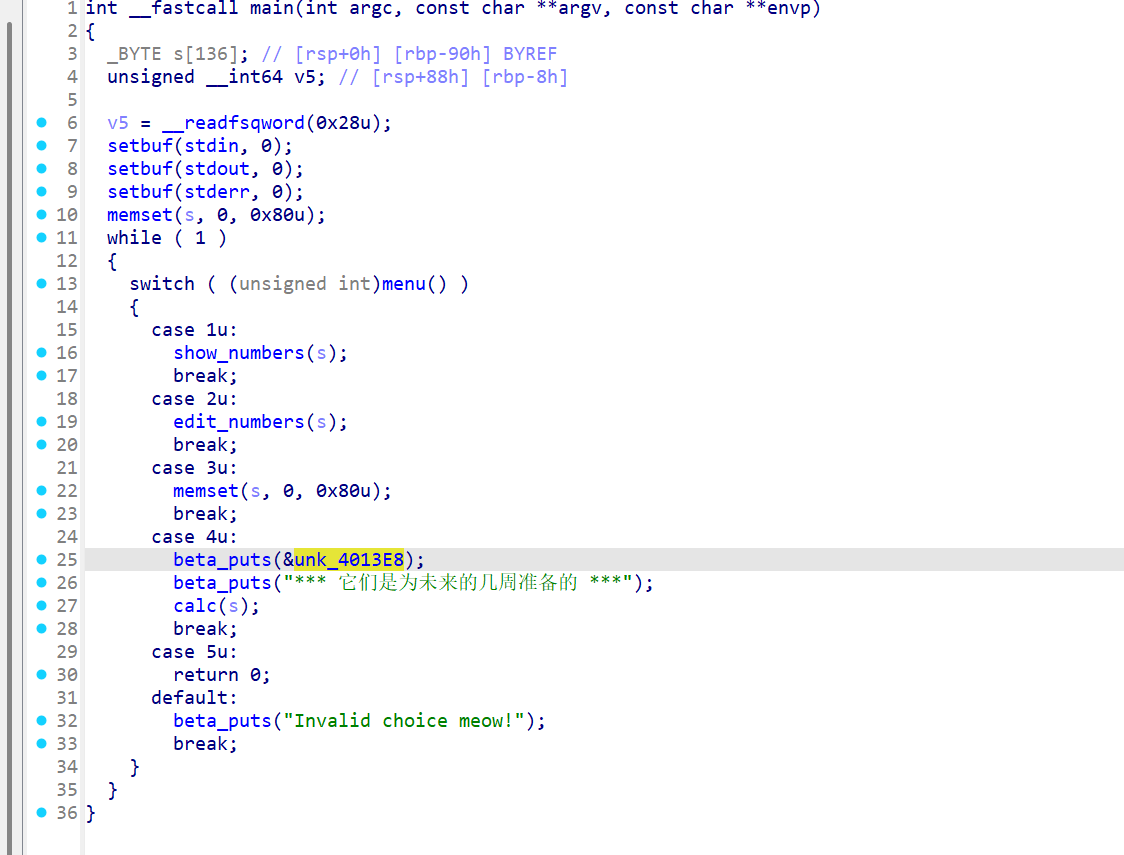
Task: Toggle breakpoint on line 22 memset call
Action: (x=41, y=491)
